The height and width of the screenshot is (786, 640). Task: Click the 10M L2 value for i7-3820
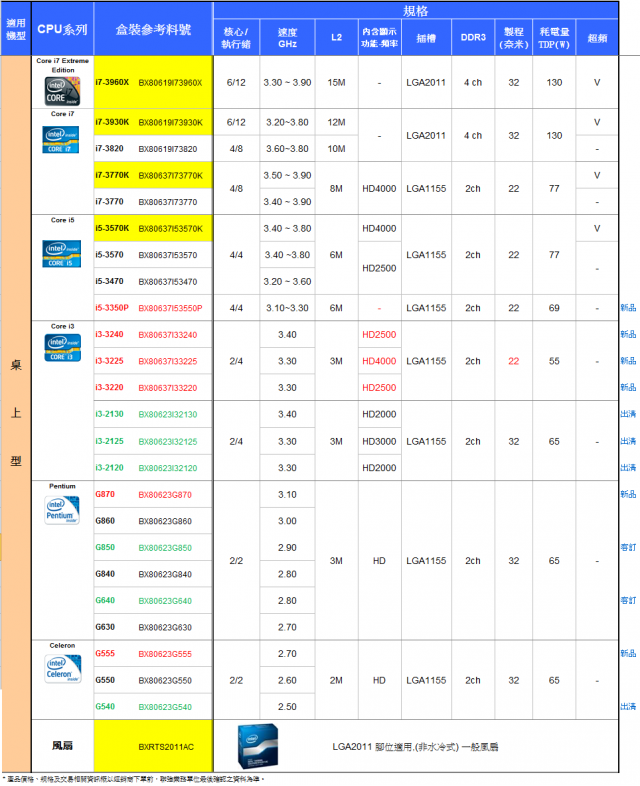(x=336, y=149)
